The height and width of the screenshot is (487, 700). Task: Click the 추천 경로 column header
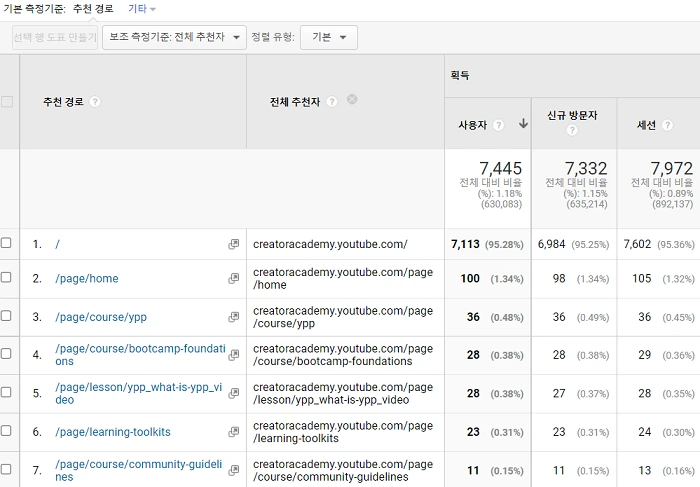(x=63, y=102)
